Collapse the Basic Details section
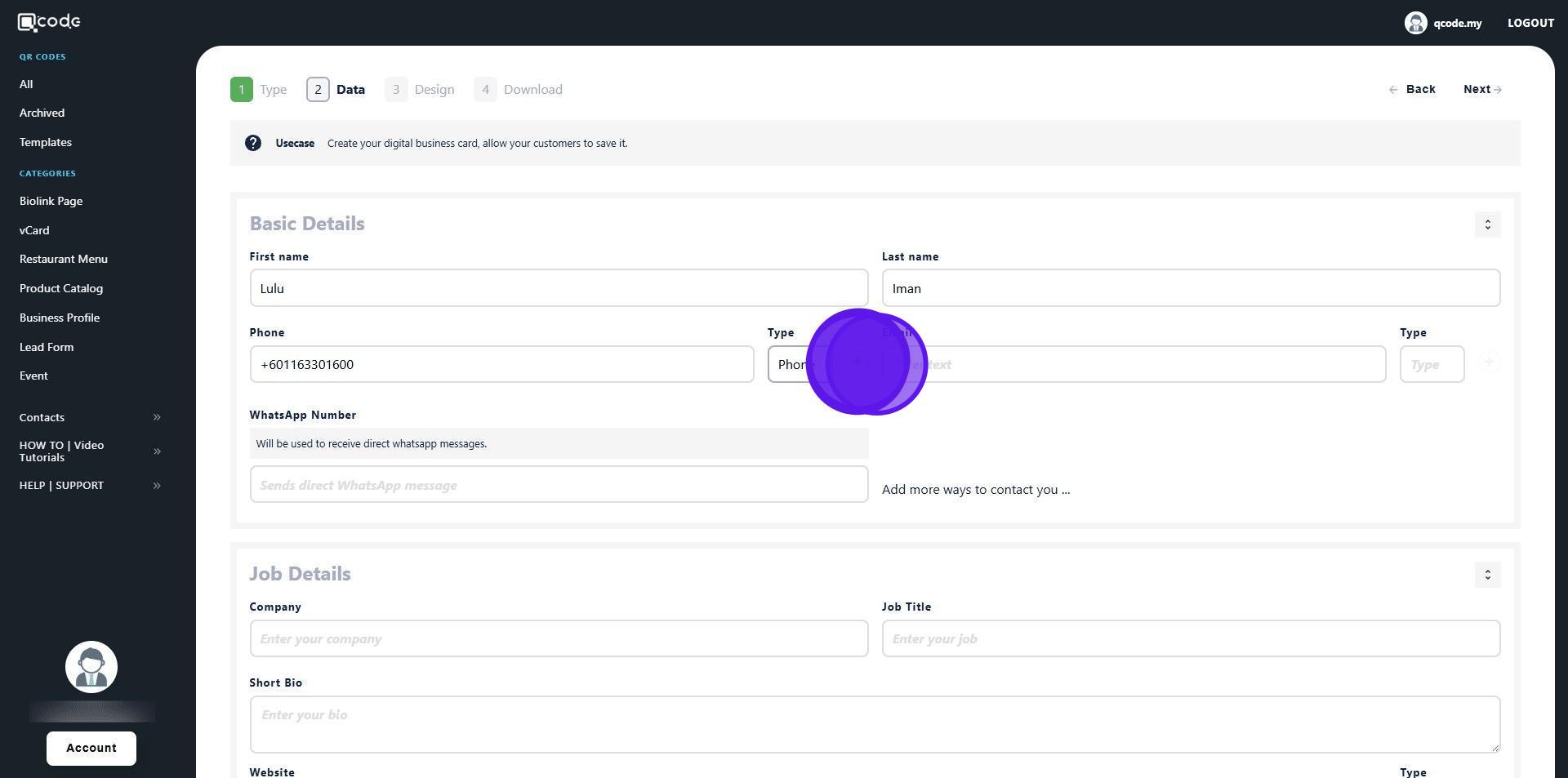Viewport: 1568px width, 778px height. pyautogui.click(x=1487, y=225)
